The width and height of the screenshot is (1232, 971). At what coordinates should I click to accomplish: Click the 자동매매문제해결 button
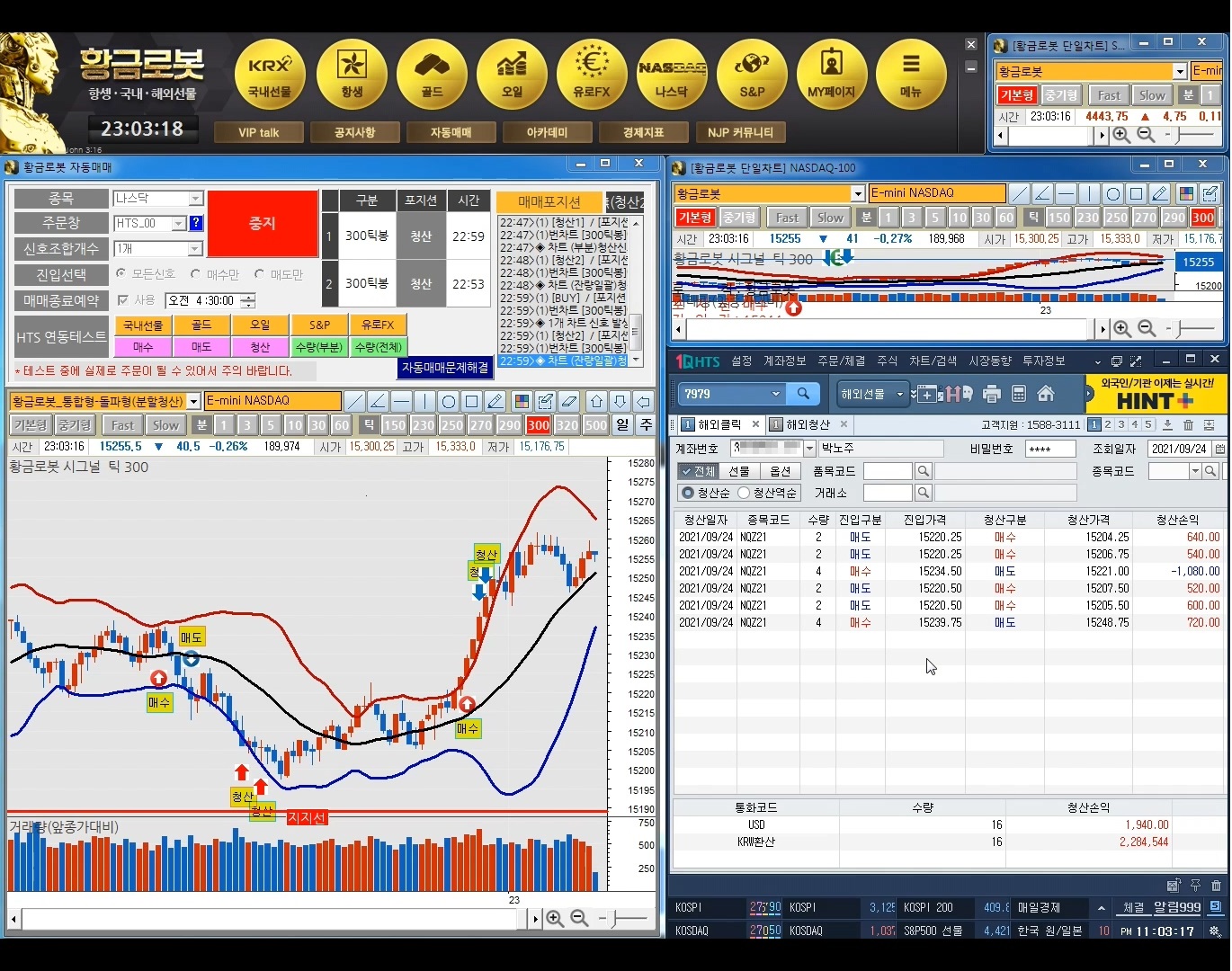click(445, 368)
